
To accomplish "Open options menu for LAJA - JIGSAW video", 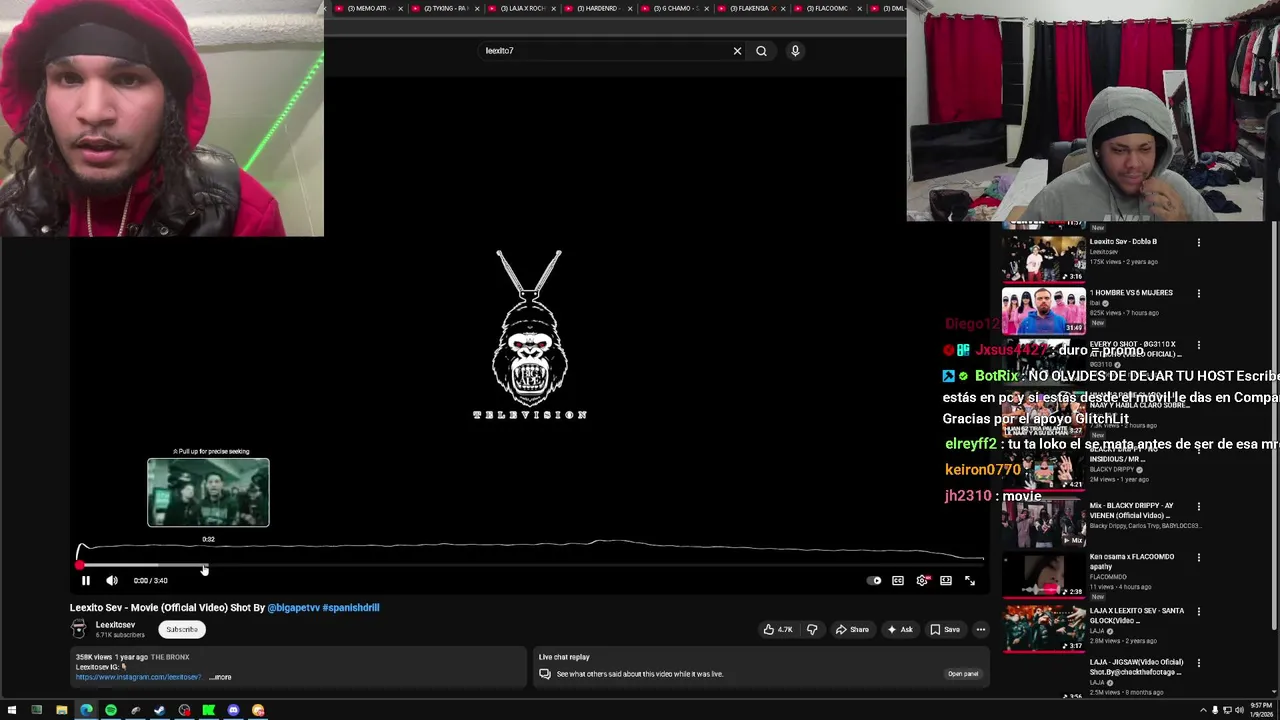I will tap(1199, 662).
